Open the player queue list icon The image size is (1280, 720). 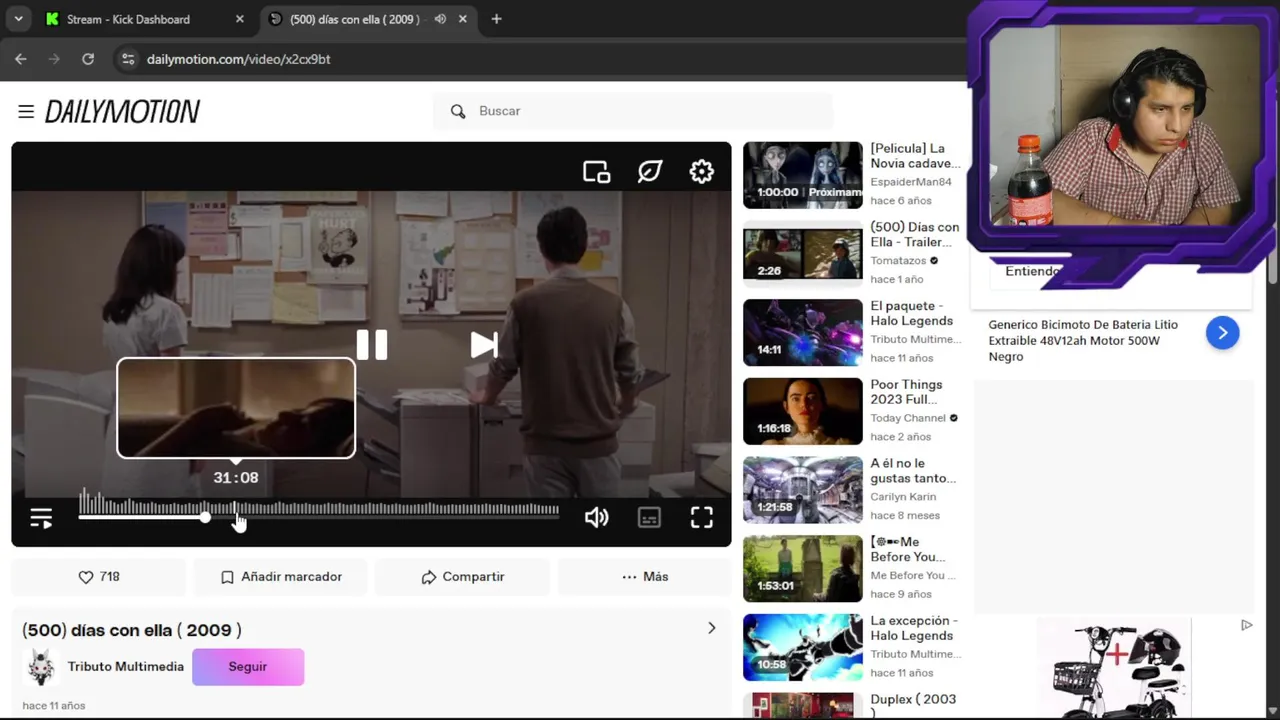41,518
